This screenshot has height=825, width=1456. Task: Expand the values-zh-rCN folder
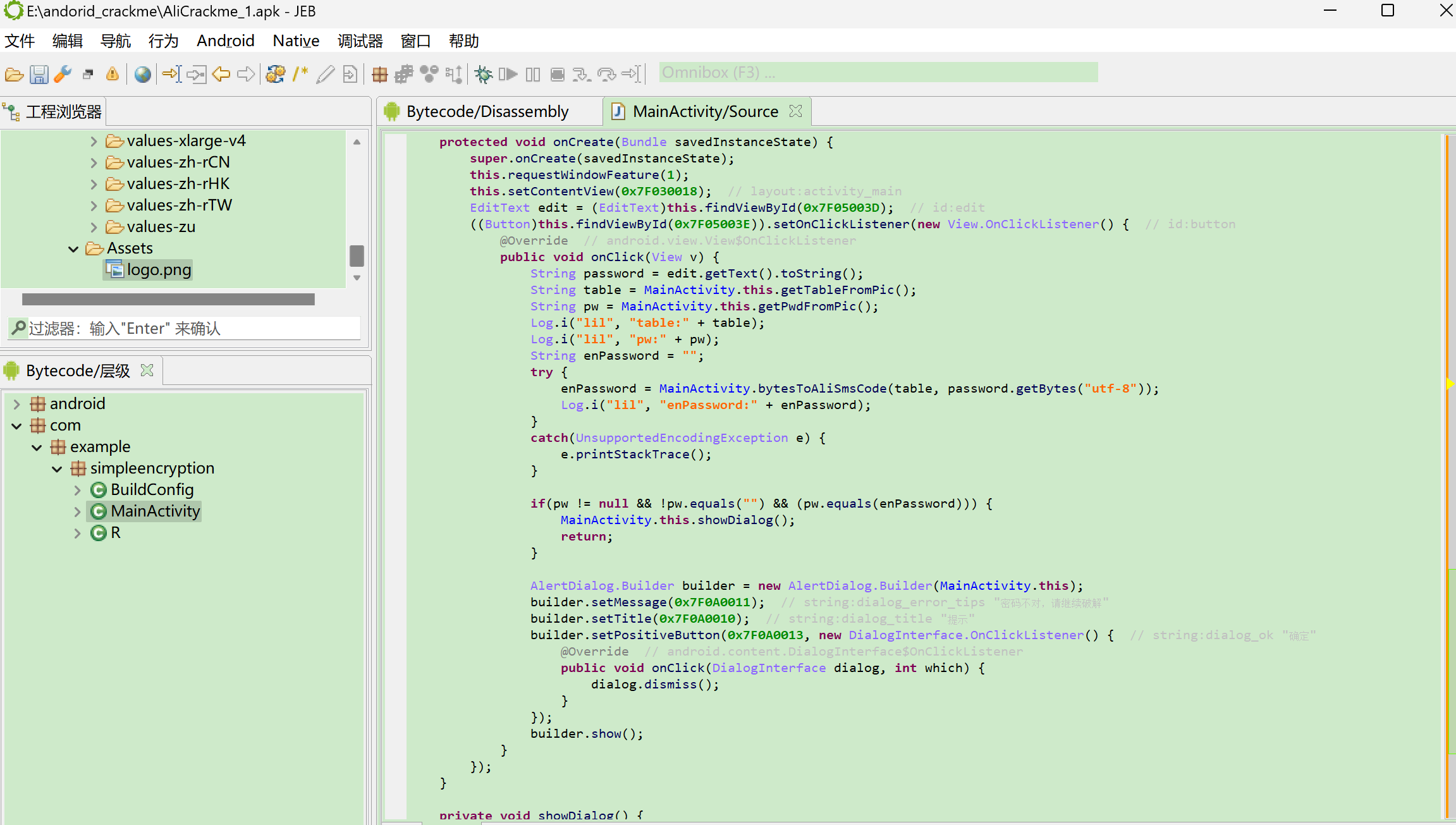tap(94, 162)
